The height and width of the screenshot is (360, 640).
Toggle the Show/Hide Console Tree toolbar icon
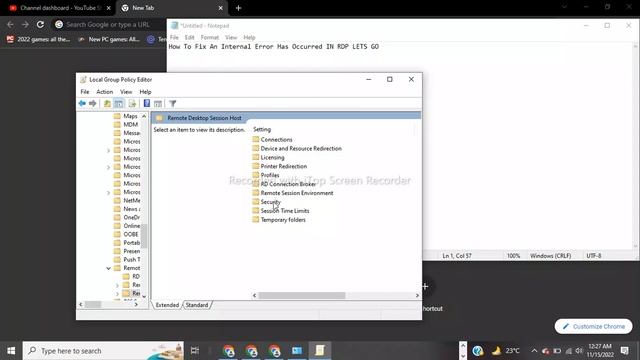point(118,104)
